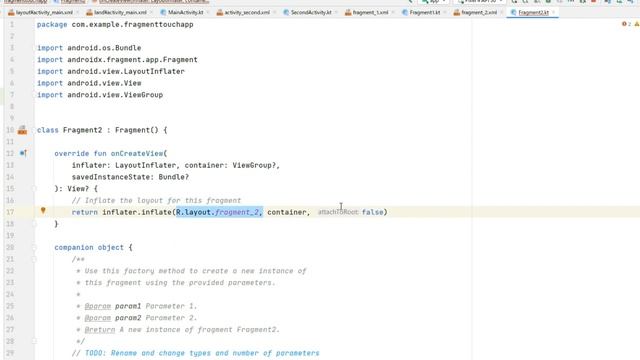Click the android.os.Bundle import
Screen dimensions: 640x360
(104, 48)
